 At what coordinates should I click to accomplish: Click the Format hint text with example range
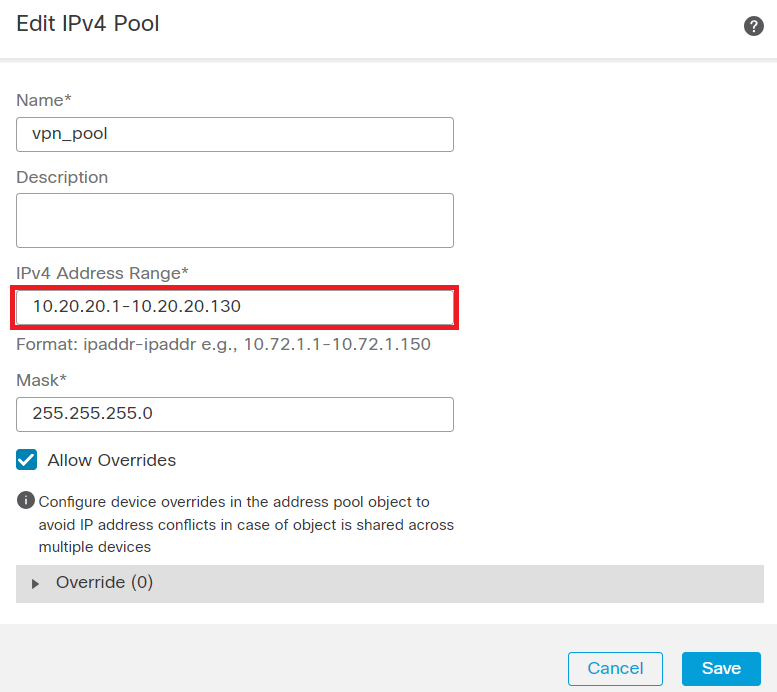tap(223, 345)
